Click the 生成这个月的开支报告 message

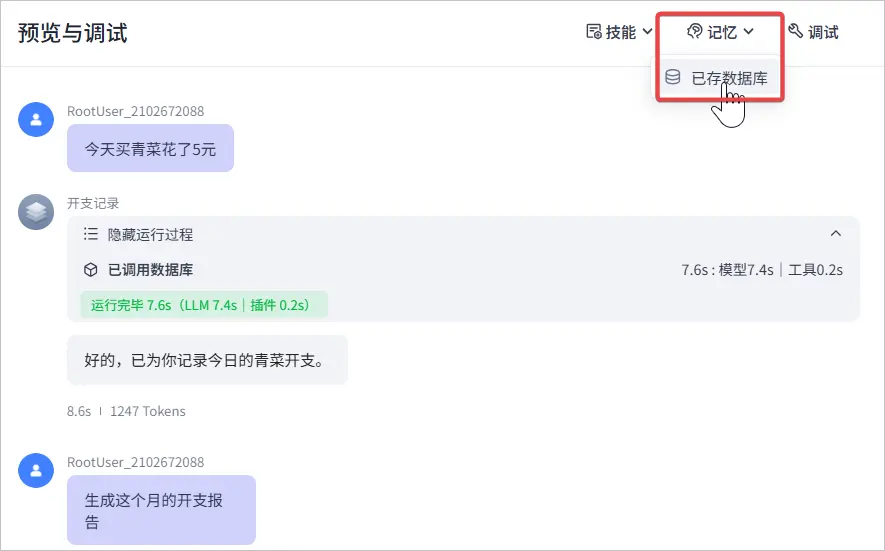161,510
